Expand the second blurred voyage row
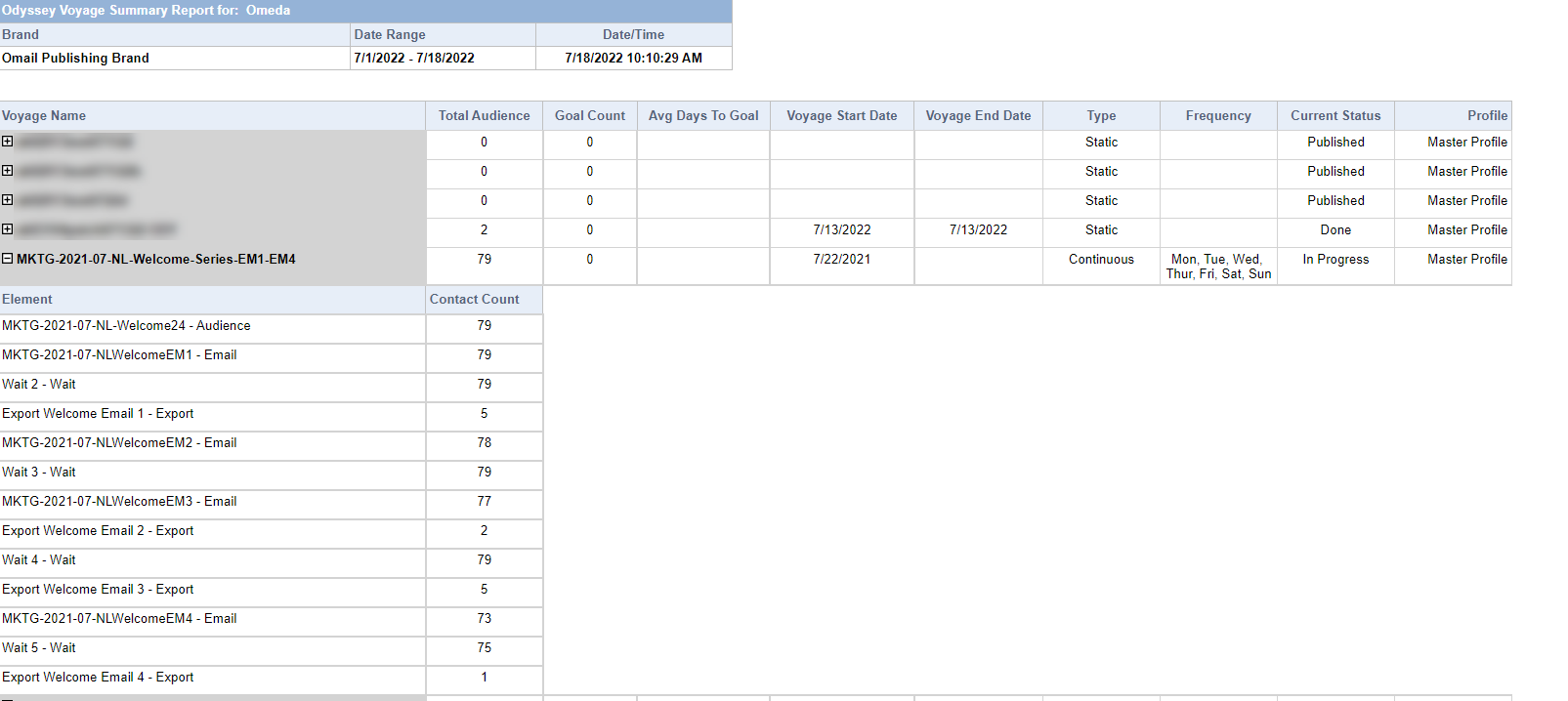 [8, 171]
